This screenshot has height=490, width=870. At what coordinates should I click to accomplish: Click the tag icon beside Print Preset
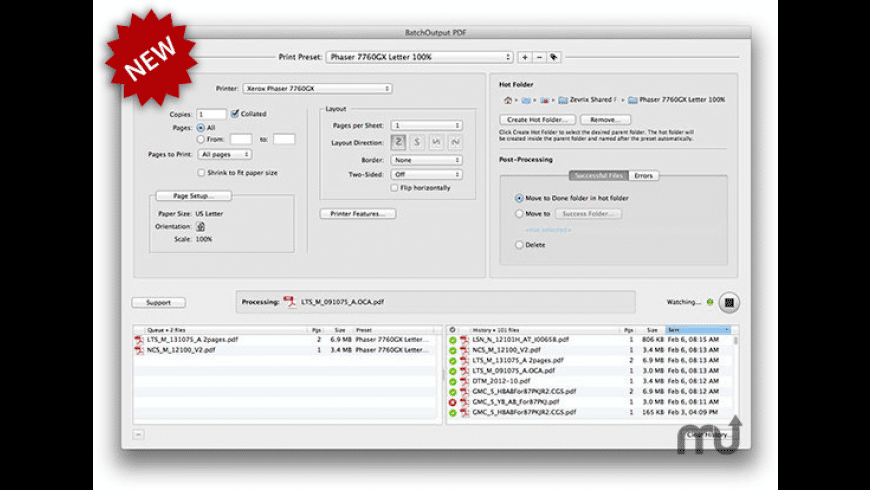553,57
